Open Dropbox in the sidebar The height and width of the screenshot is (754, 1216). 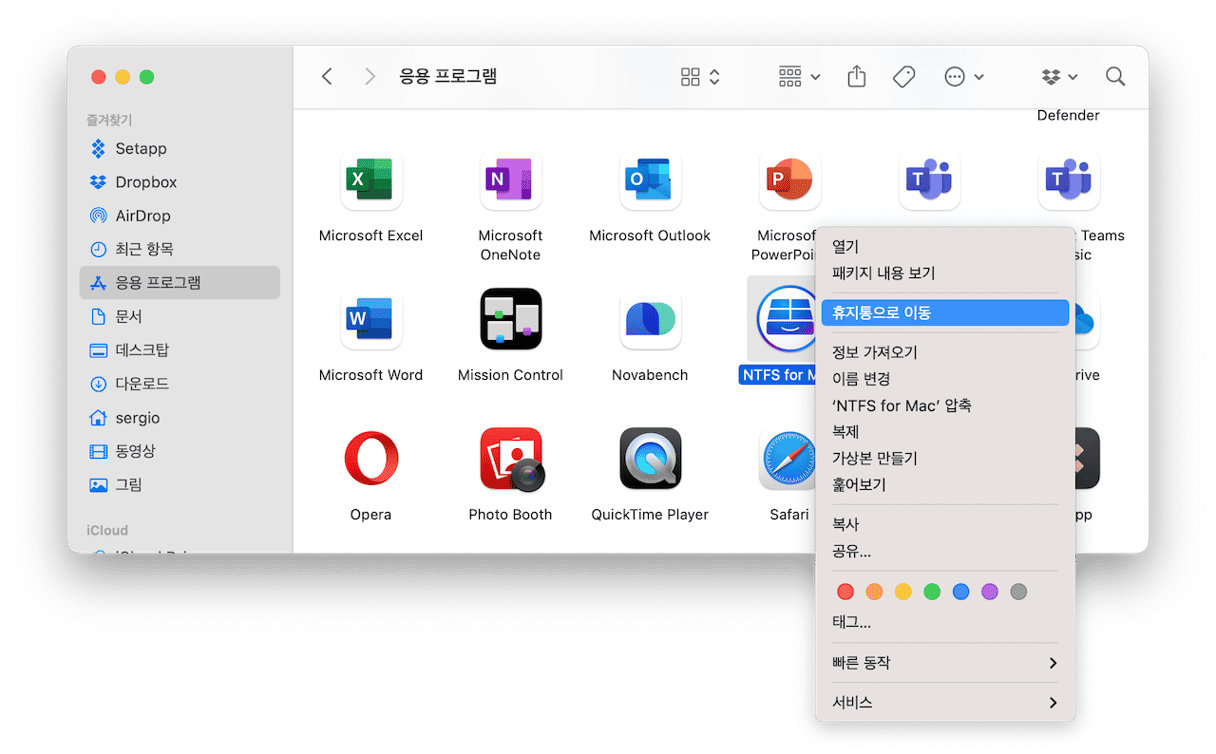(179, 182)
